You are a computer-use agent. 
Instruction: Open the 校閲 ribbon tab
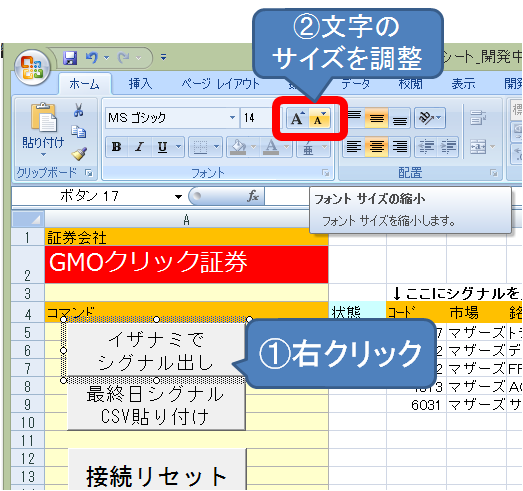[x=411, y=84]
